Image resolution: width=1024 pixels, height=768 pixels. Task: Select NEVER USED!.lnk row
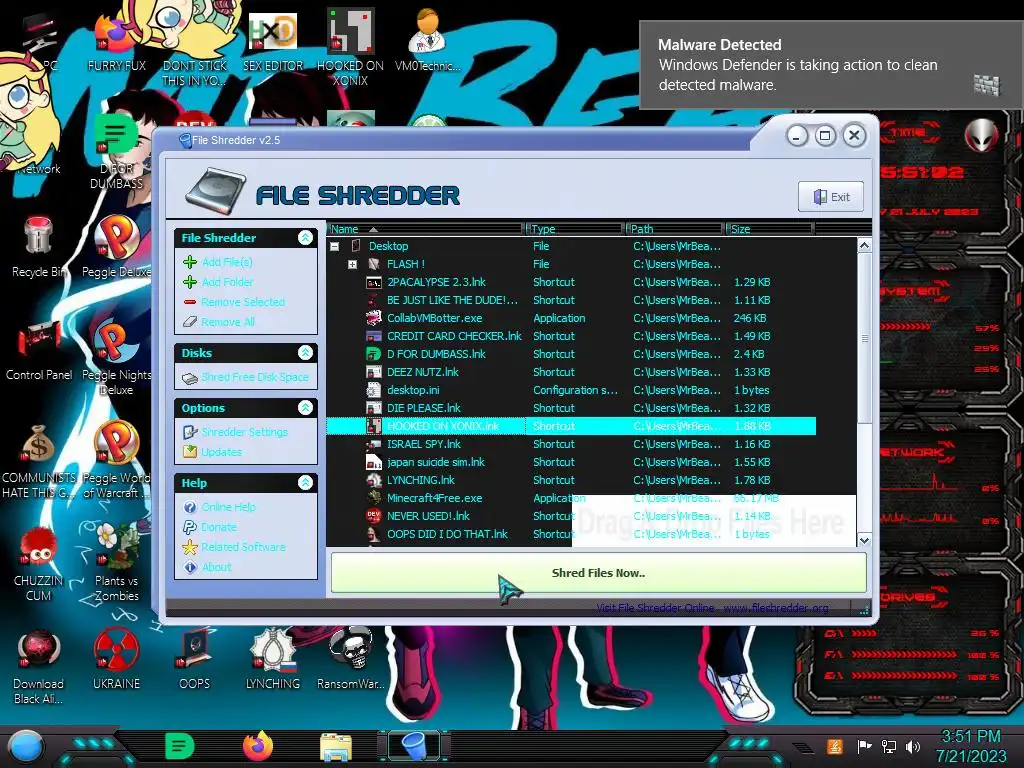[571, 516]
